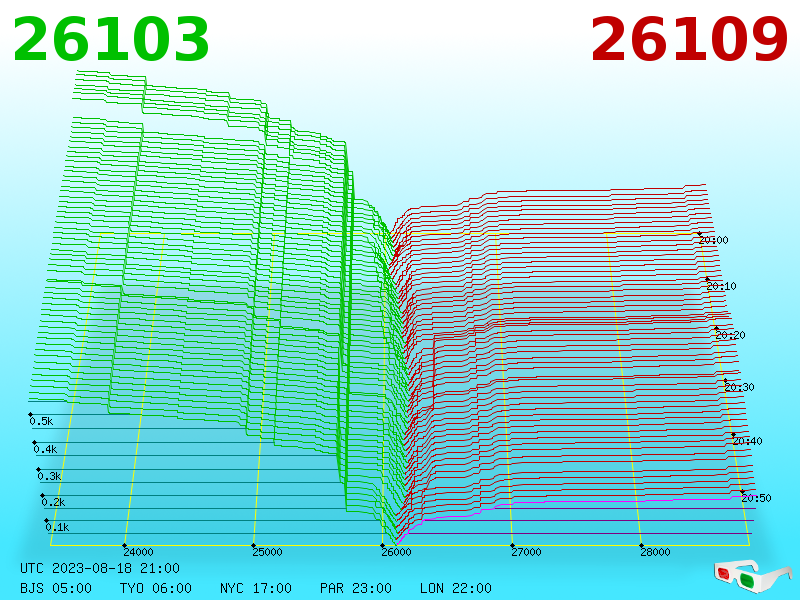Image resolution: width=800 pixels, height=600 pixels.
Task: Click the 0.1k depth axis label
Action: pyautogui.click(x=58, y=528)
